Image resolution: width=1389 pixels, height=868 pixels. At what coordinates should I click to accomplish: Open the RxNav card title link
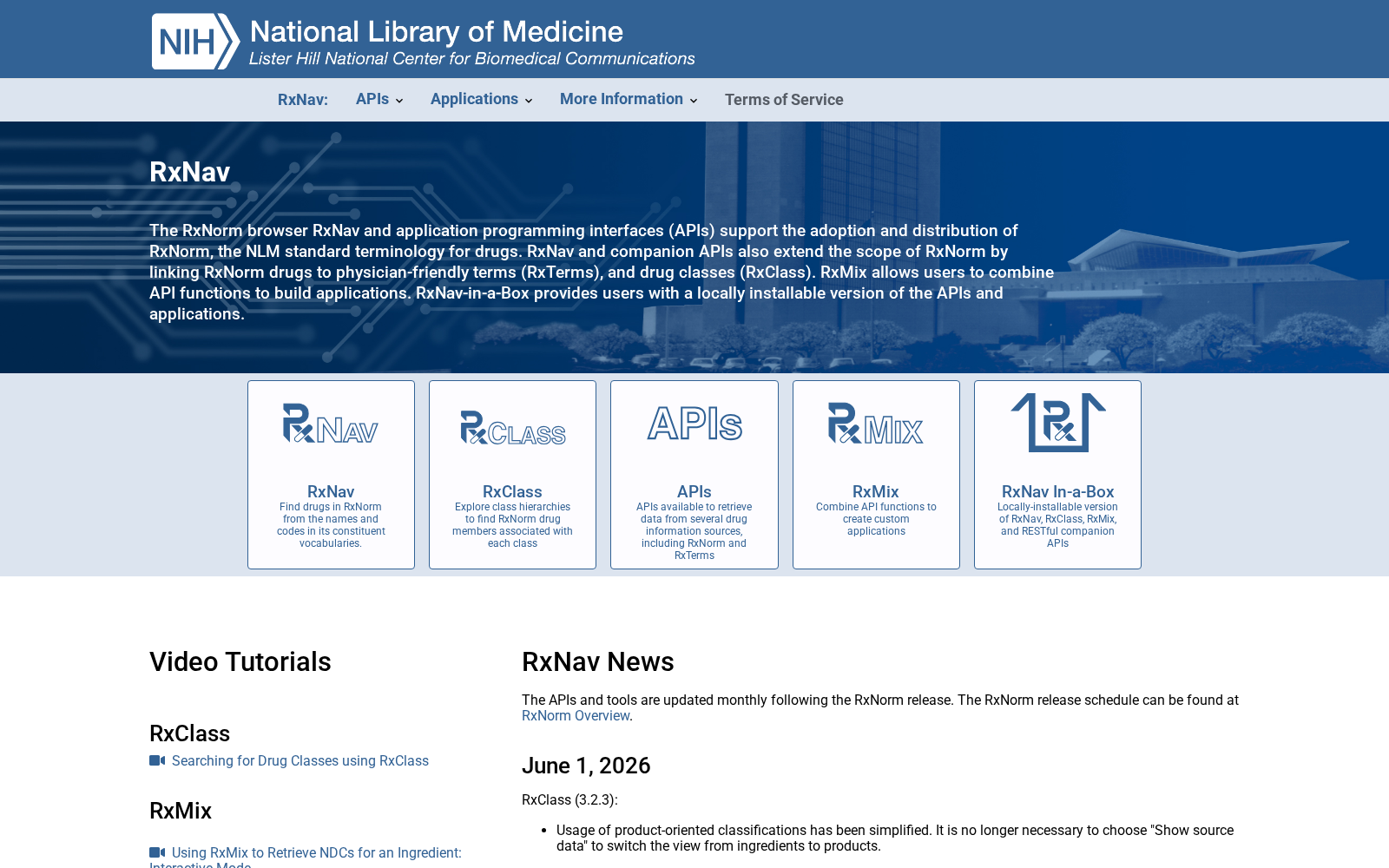click(331, 491)
